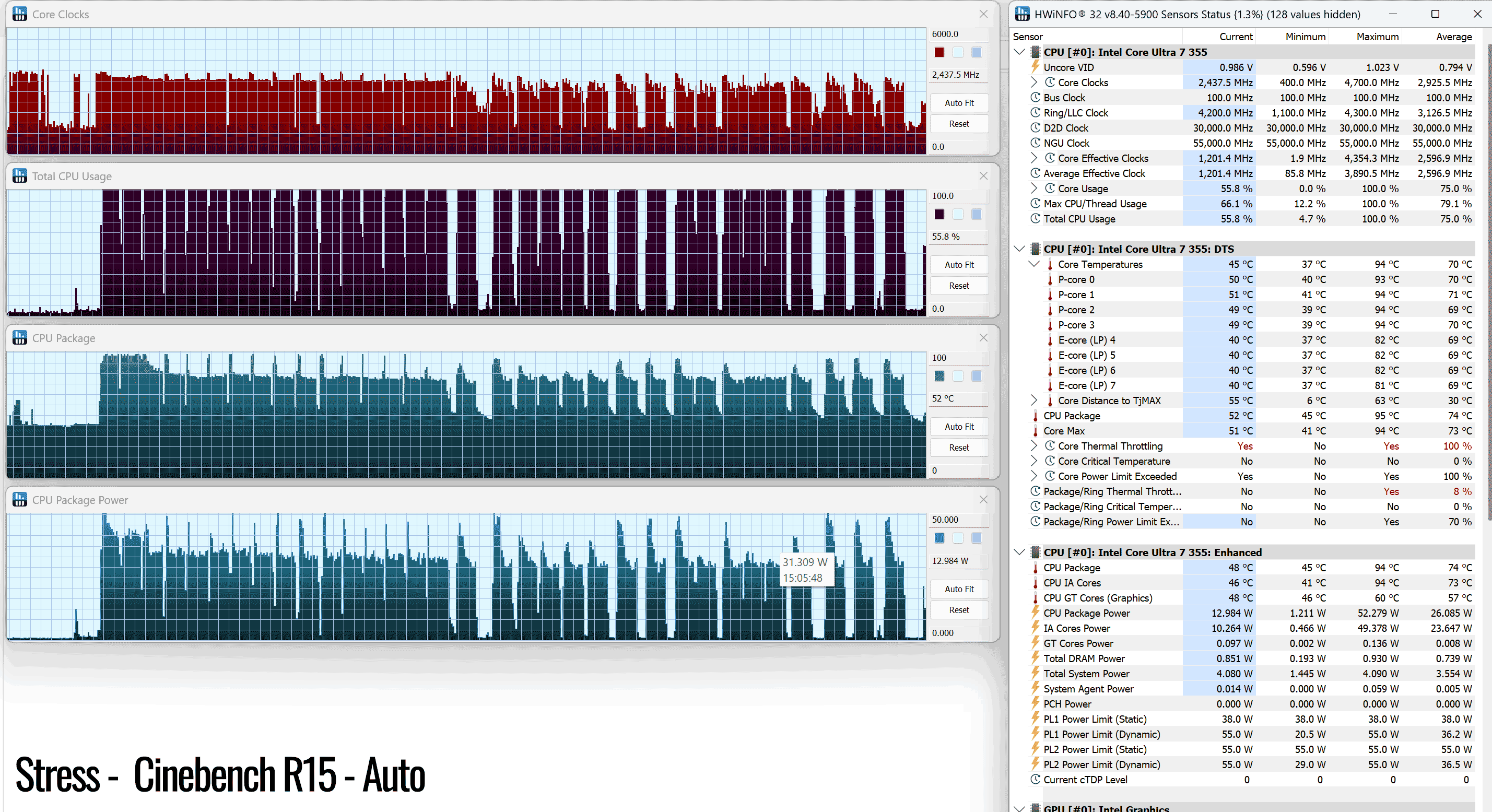Click the clock icon beside Ring/LLC Clock
The width and height of the screenshot is (1492, 812).
pos(1036,112)
